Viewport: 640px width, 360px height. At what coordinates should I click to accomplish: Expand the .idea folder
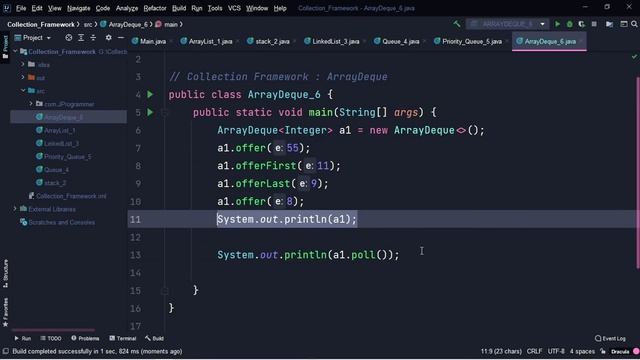pos(23,64)
